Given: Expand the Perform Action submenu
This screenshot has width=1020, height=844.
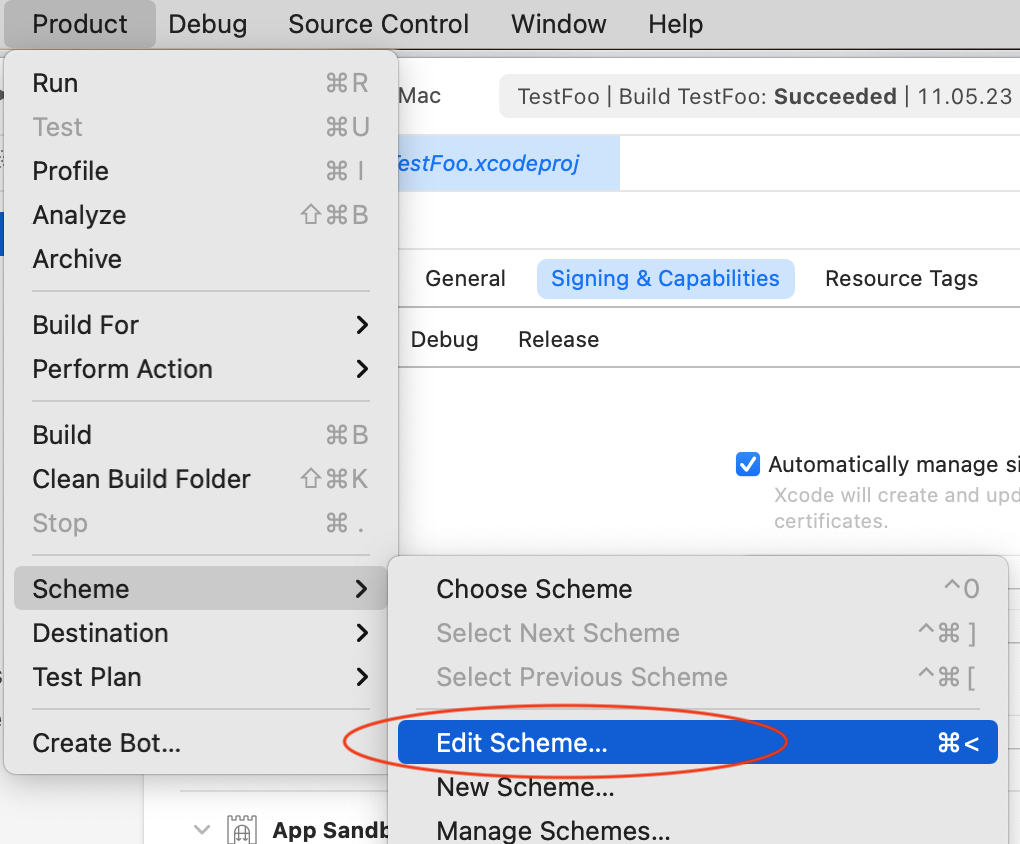Looking at the screenshot, I should pyautogui.click(x=200, y=369).
